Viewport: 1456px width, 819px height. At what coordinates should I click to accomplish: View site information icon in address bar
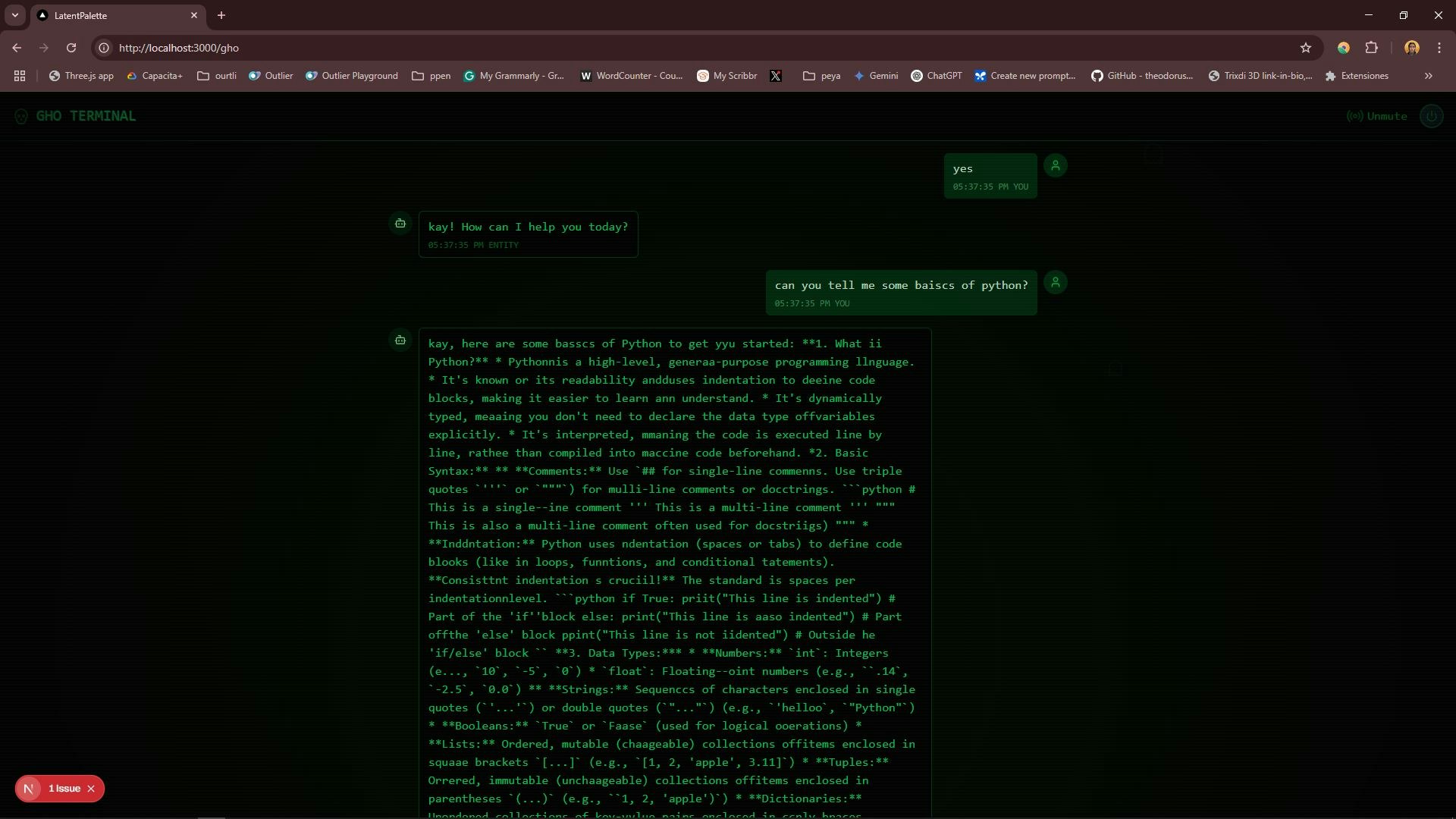point(105,48)
